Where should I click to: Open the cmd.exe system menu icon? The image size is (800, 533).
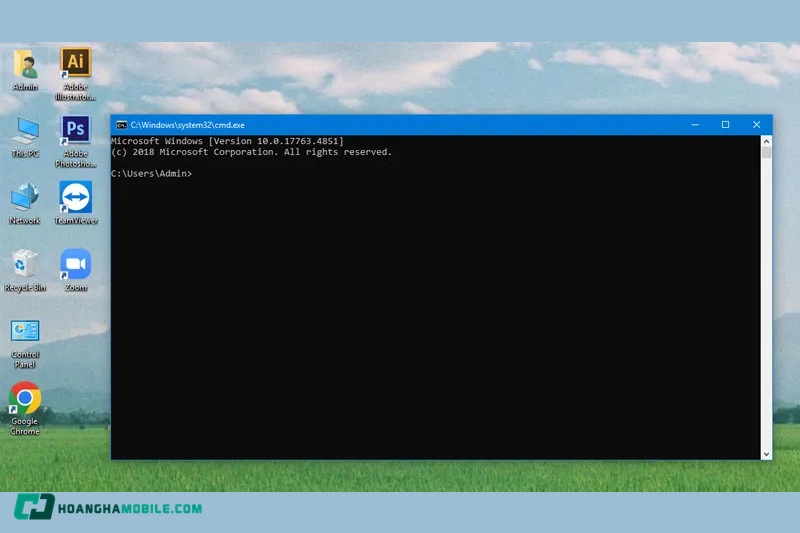[121, 125]
